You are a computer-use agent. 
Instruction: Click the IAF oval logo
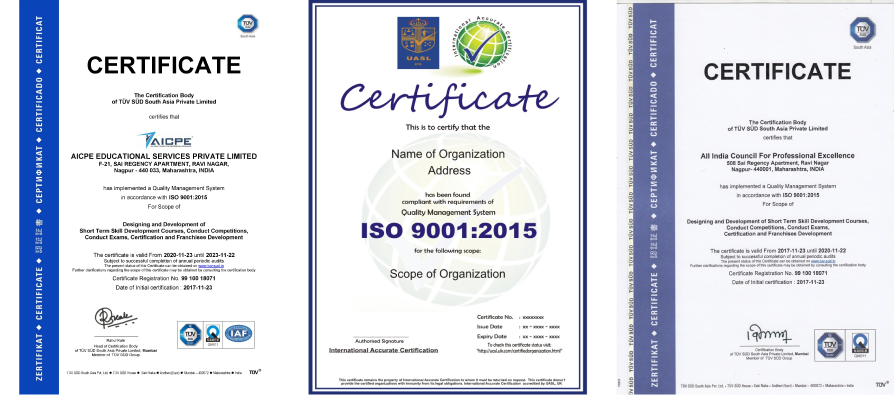[x=238, y=333]
